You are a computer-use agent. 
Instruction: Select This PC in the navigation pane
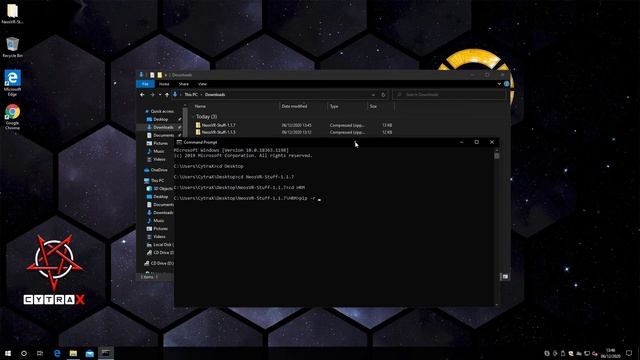click(x=154, y=180)
